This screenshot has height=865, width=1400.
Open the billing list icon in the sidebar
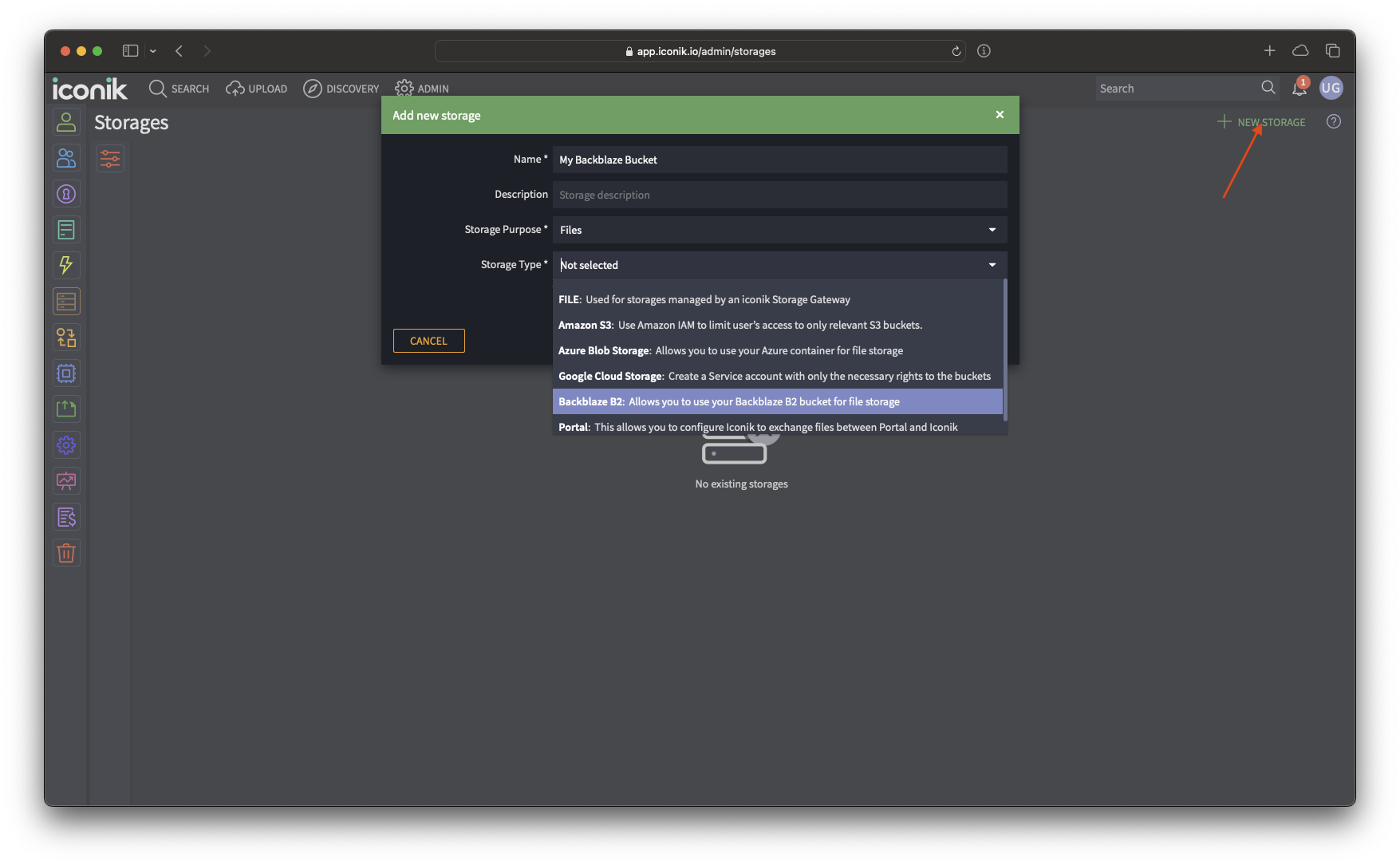coord(66,517)
